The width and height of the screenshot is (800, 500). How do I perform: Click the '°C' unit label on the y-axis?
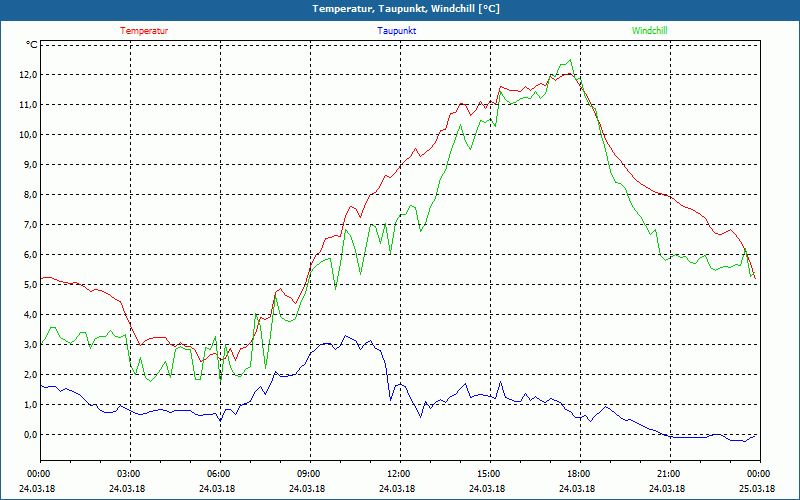tap(31, 45)
